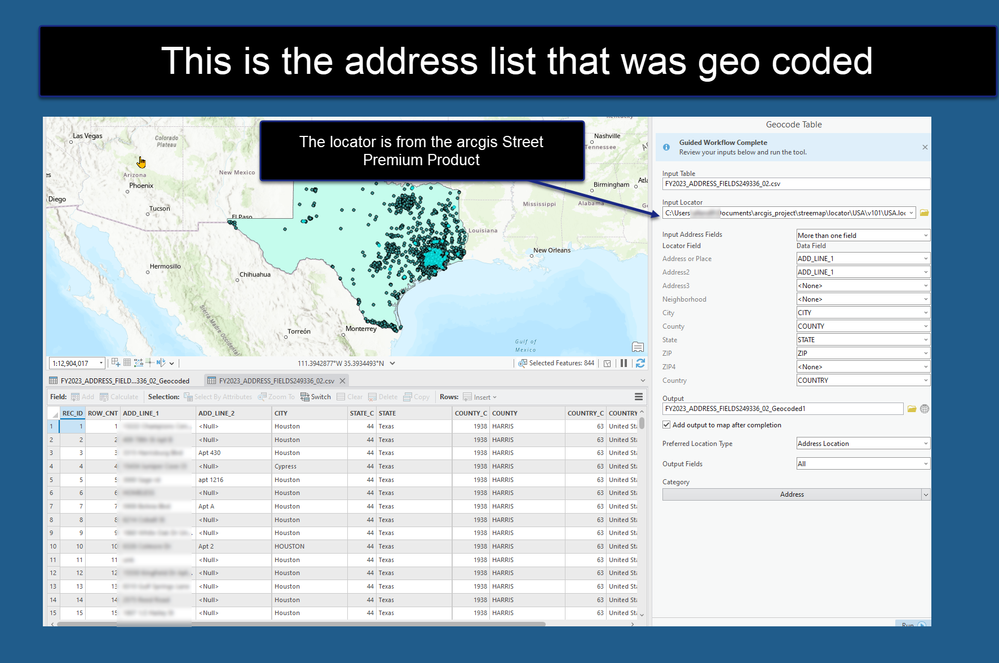Click Select By Attributes in table toolbar
Screen dimensions: 999x663
point(218,397)
